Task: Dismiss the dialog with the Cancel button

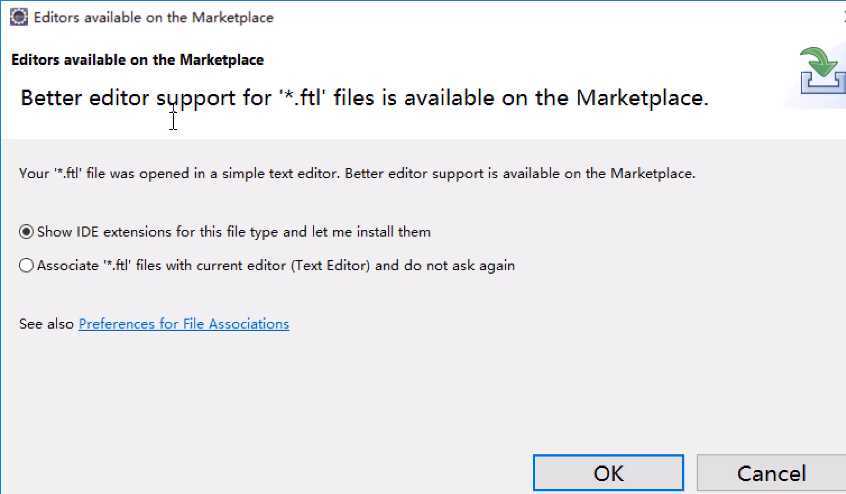Action: pos(772,473)
